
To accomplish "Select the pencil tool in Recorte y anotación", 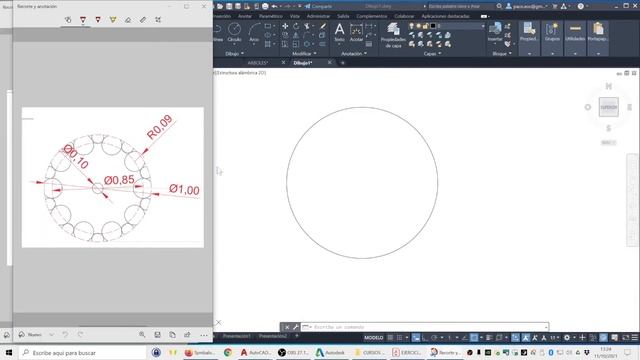I will (98, 20).
